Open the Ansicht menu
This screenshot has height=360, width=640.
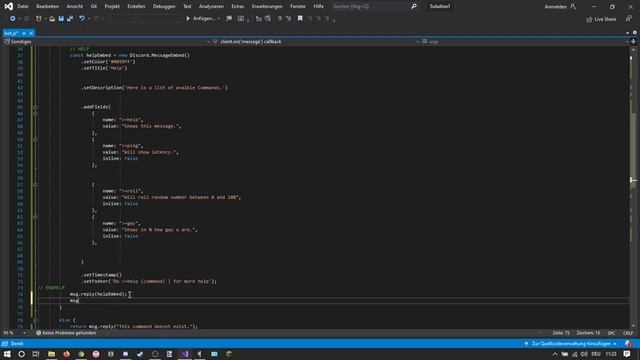75,7
